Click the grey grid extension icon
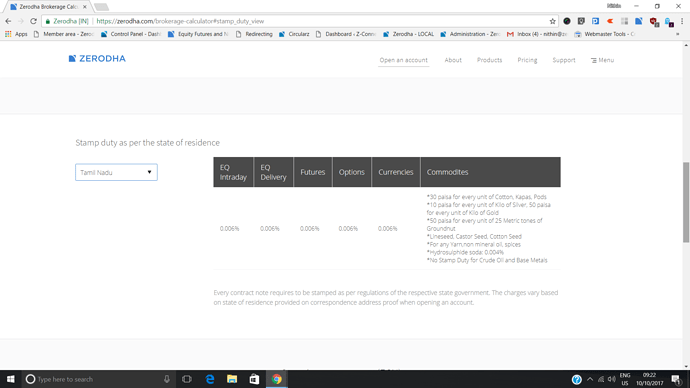 624,21
